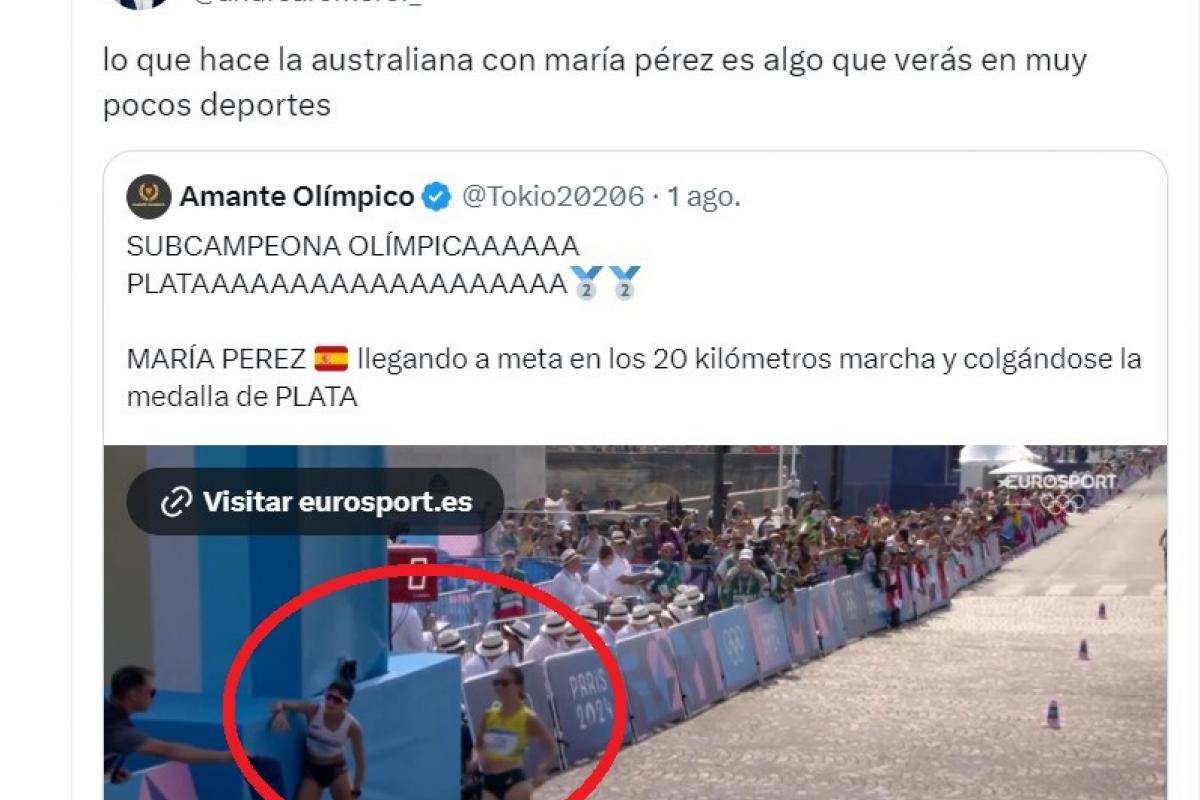This screenshot has width=1200, height=800.
Task: Click the partially visible author handle at top
Action: click(x=308, y=4)
